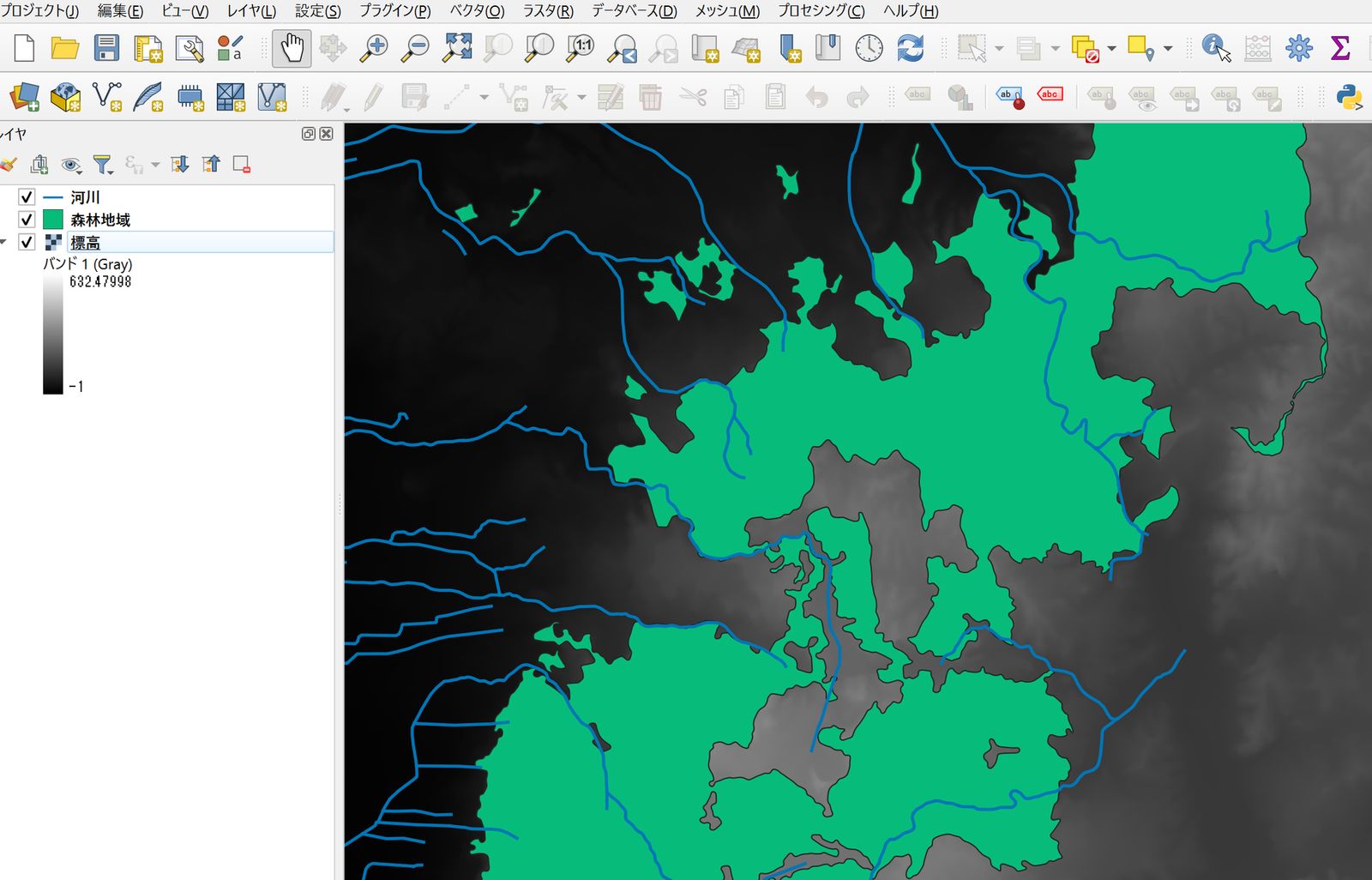1372x880 pixels.
Task: Click the grayscale elevation gradient ramp
Action: click(53, 335)
